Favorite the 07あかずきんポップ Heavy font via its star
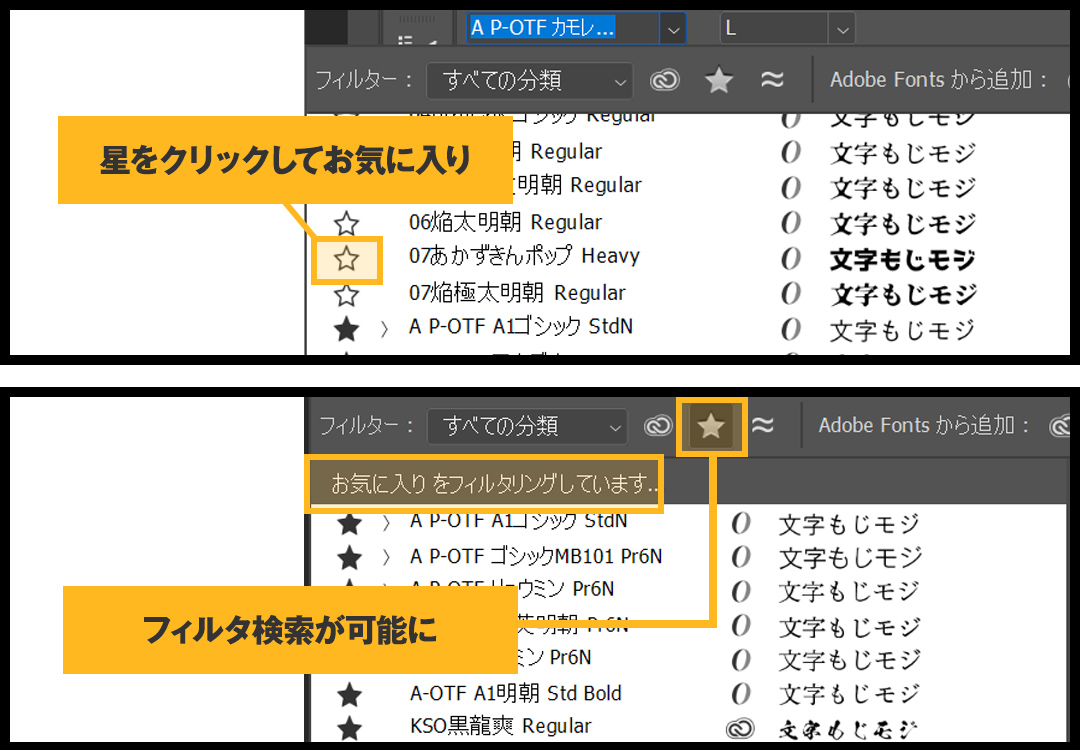Screen dimensions: 1080x750 [347, 260]
